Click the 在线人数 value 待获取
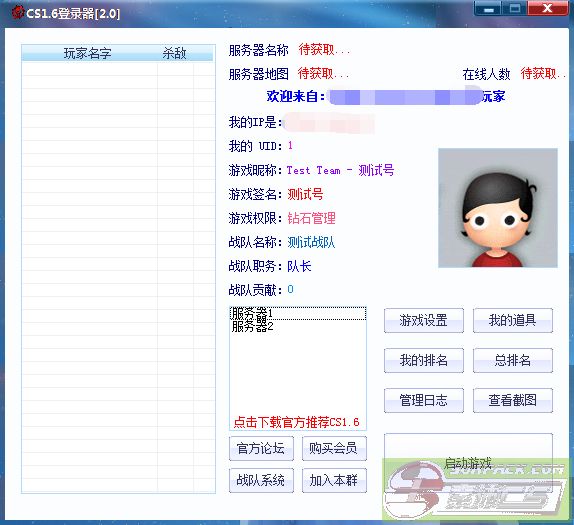This screenshot has width=574, height=525. coord(543,74)
